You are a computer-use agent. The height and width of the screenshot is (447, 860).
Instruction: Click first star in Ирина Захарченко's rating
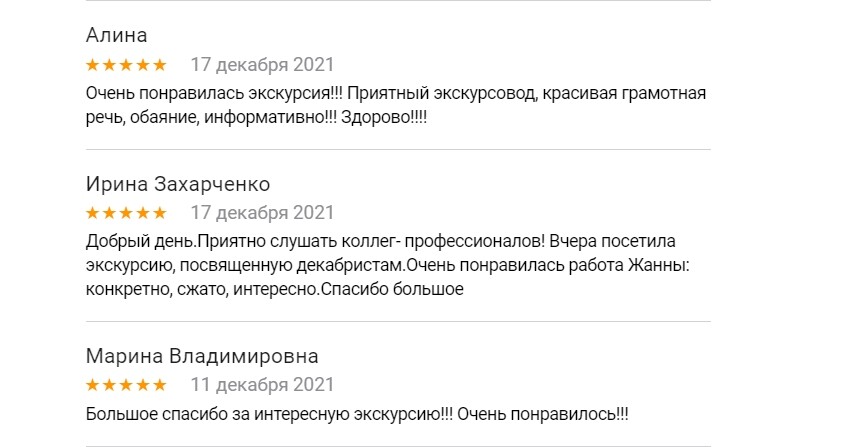pyautogui.click(x=93, y=213)
